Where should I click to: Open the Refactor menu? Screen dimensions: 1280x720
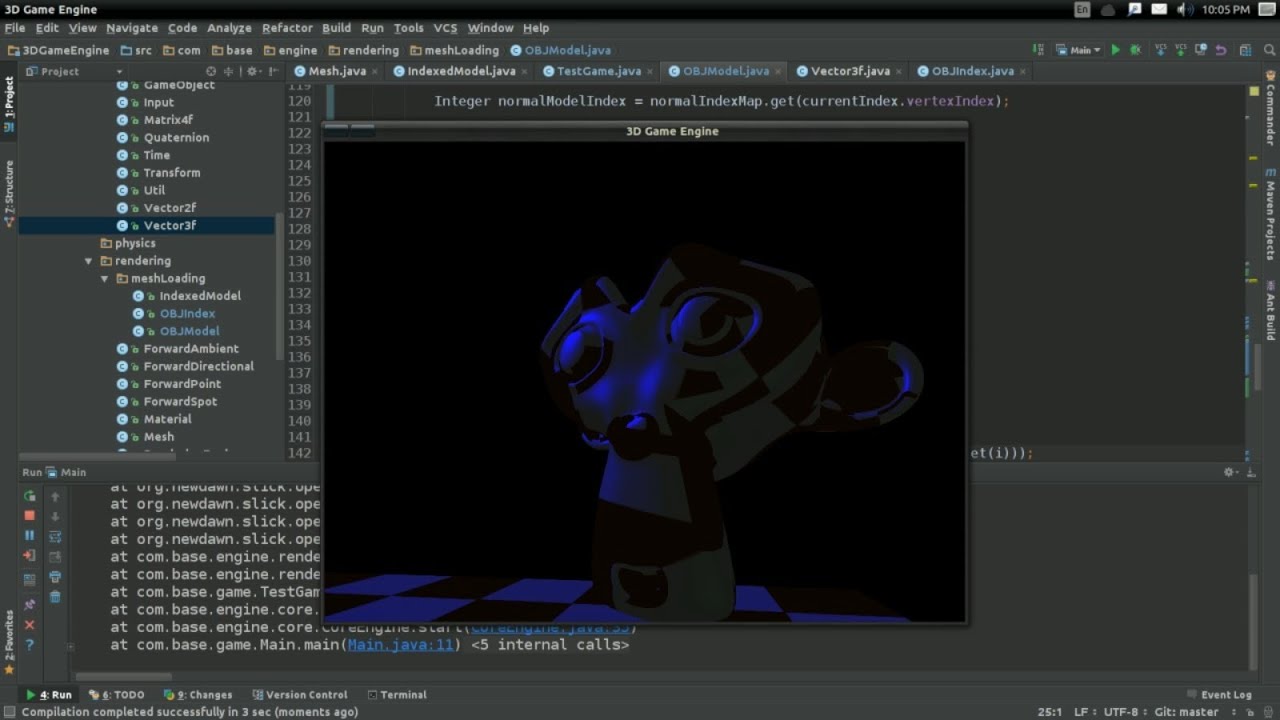pos(287,28)
